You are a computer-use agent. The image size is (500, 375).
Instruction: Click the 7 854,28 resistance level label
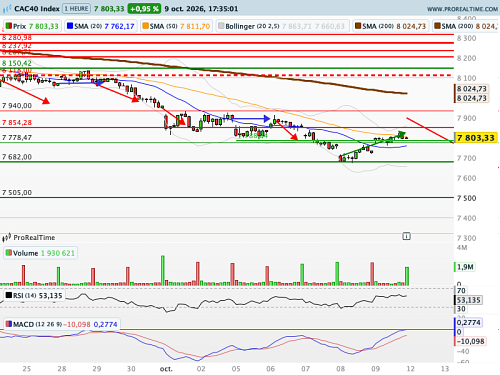tap(17, 123)
